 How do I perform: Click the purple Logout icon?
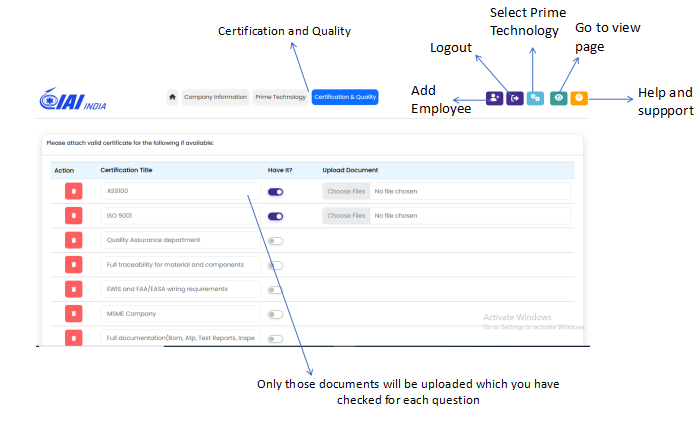515,98
